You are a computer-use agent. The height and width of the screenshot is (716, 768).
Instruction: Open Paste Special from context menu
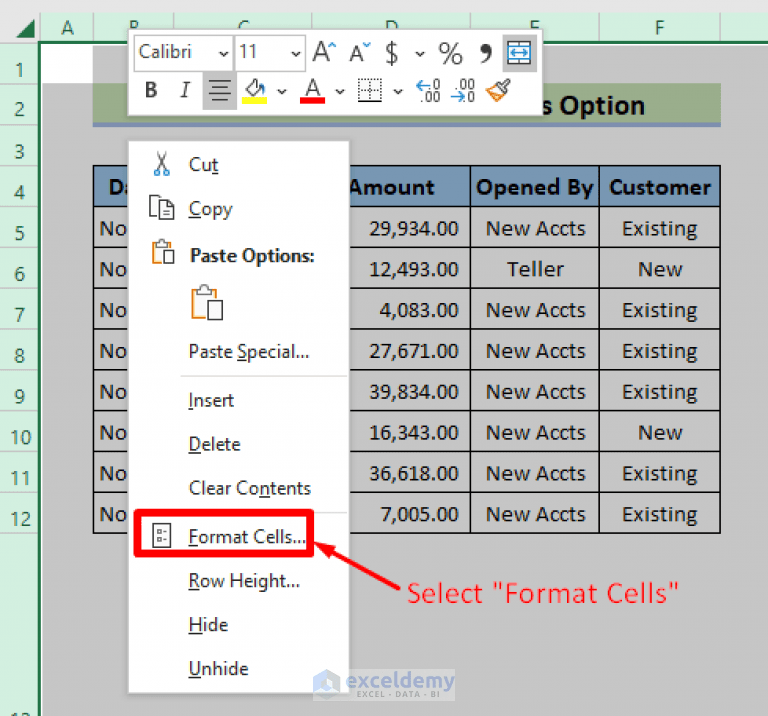coord(239,352)
